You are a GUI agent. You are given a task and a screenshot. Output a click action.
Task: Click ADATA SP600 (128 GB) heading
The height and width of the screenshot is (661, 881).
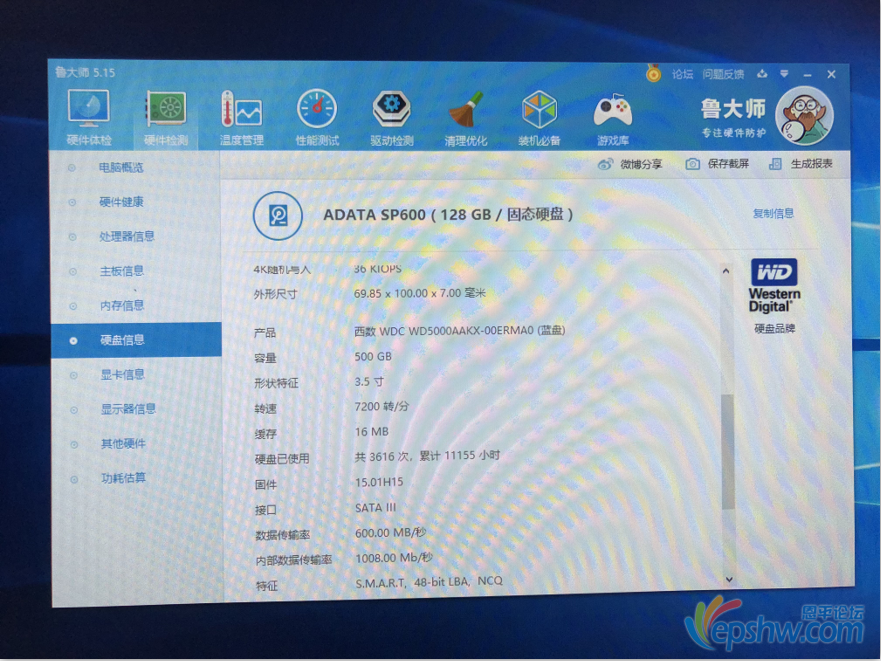448,215
